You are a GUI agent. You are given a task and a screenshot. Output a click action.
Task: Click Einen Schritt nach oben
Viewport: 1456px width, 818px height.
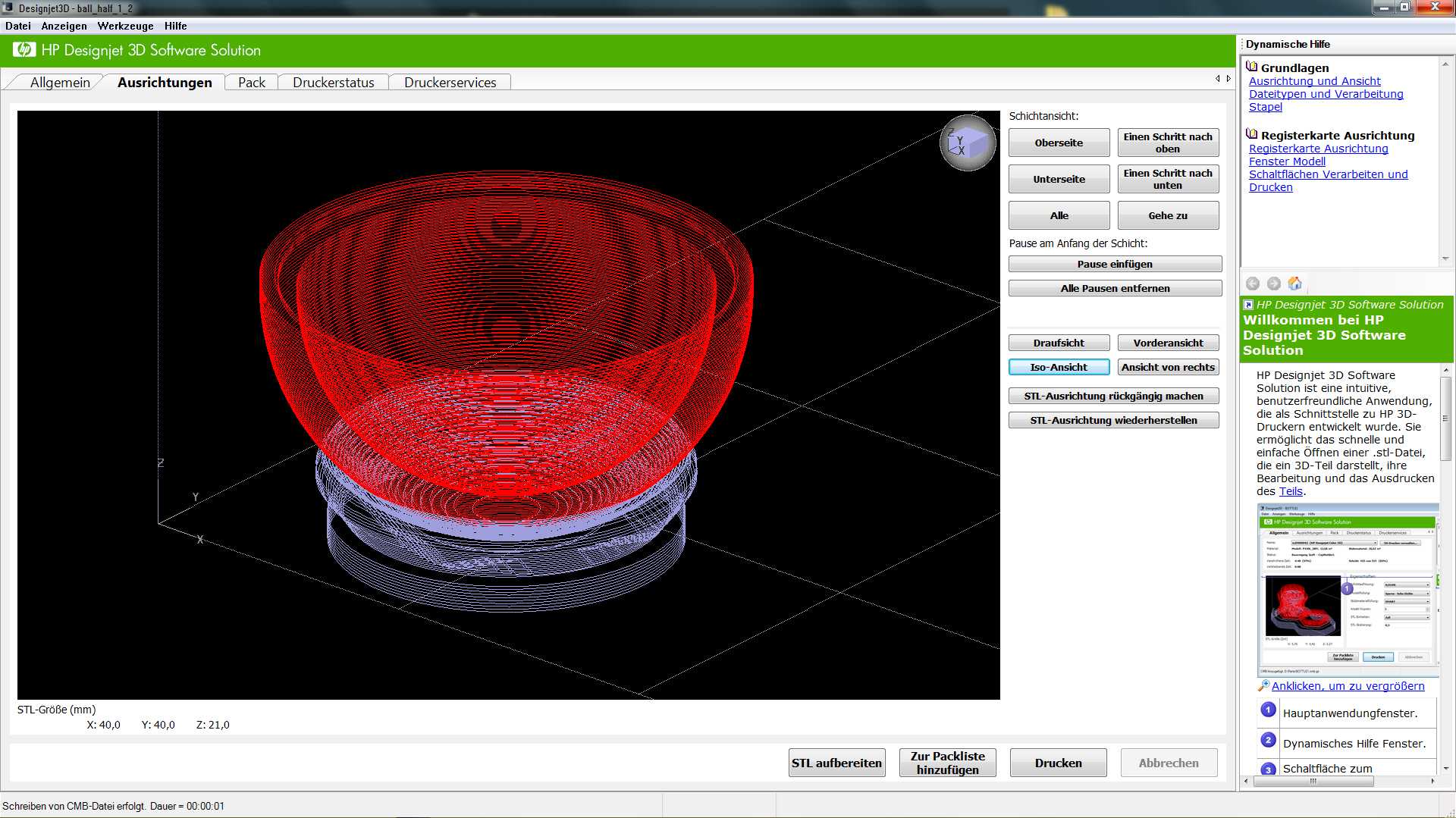point(1168,143)
